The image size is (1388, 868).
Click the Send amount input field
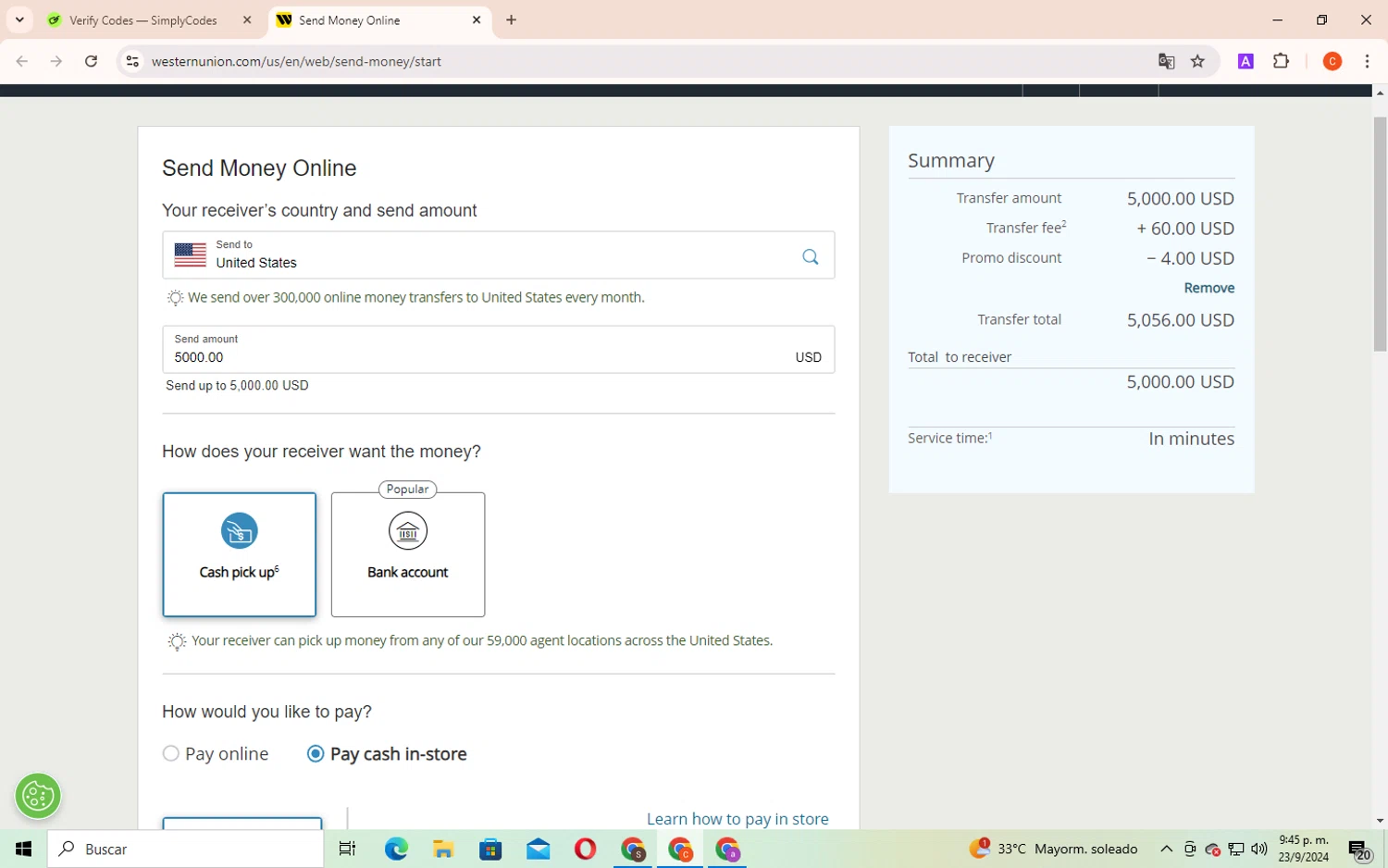pos(498,349)
